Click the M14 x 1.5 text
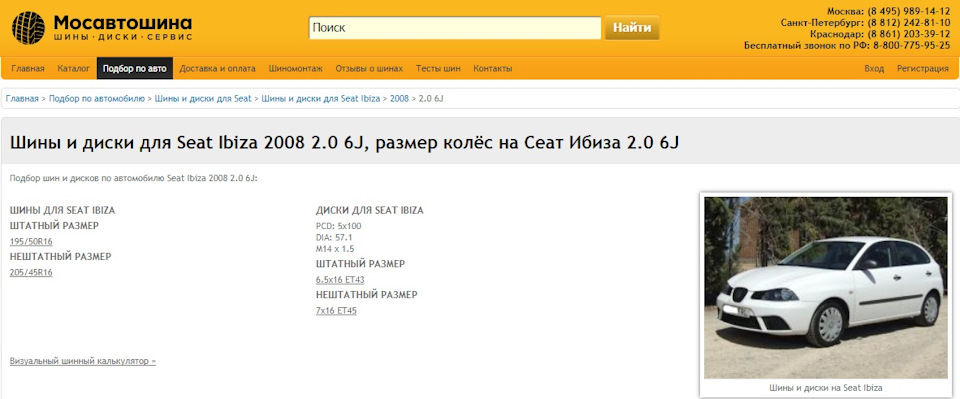Screen dimensions: 960x399 (x=335, y=249)
